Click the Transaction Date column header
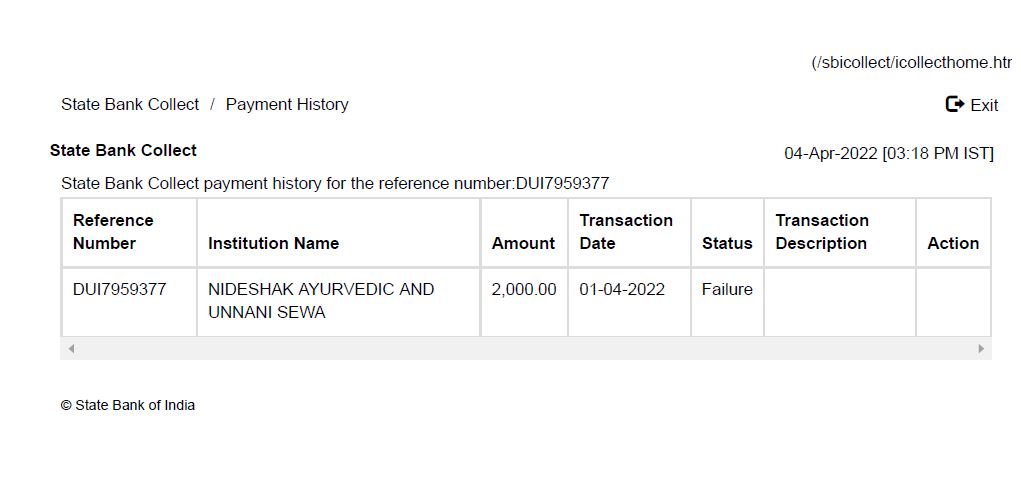The image size is (1021, 477). (626, 232)
